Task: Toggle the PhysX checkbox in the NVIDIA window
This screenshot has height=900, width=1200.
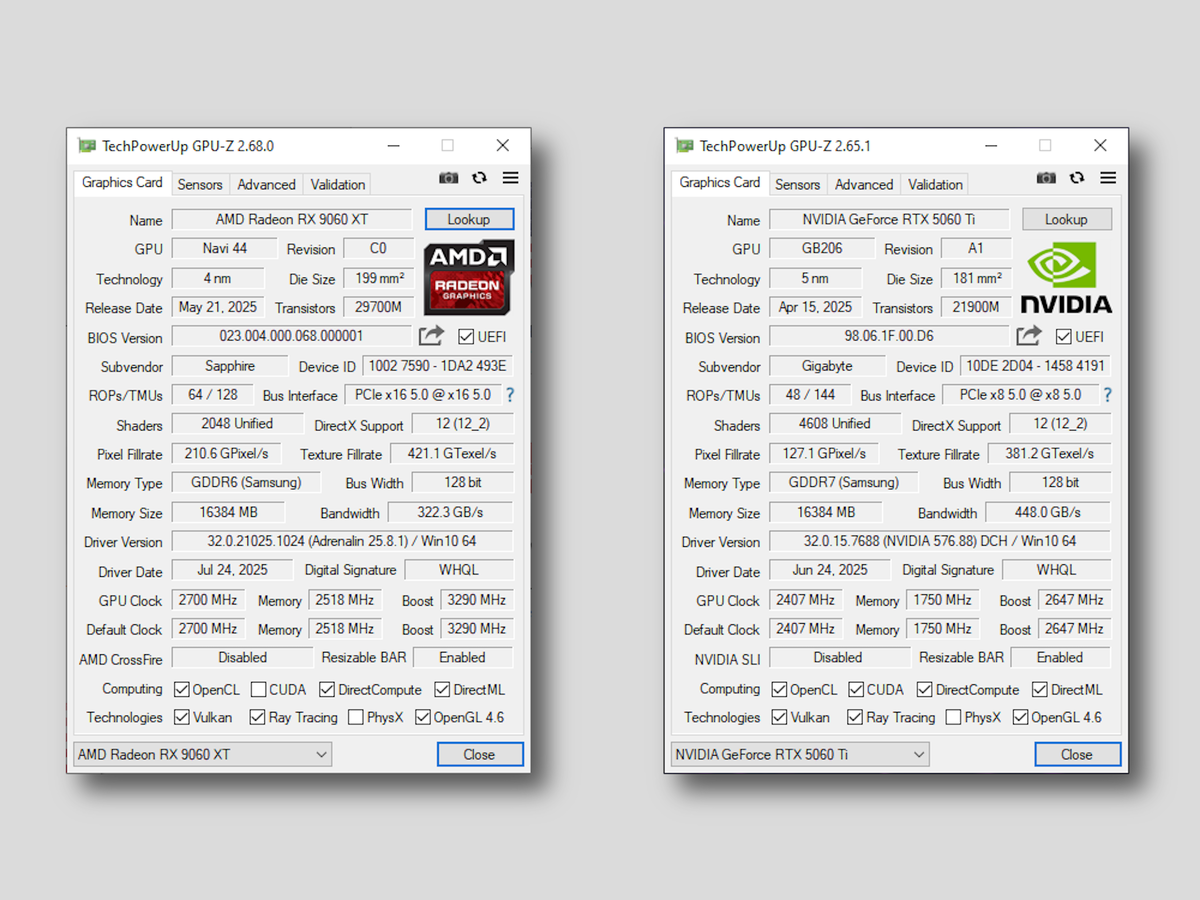Action: pos(953,718)
